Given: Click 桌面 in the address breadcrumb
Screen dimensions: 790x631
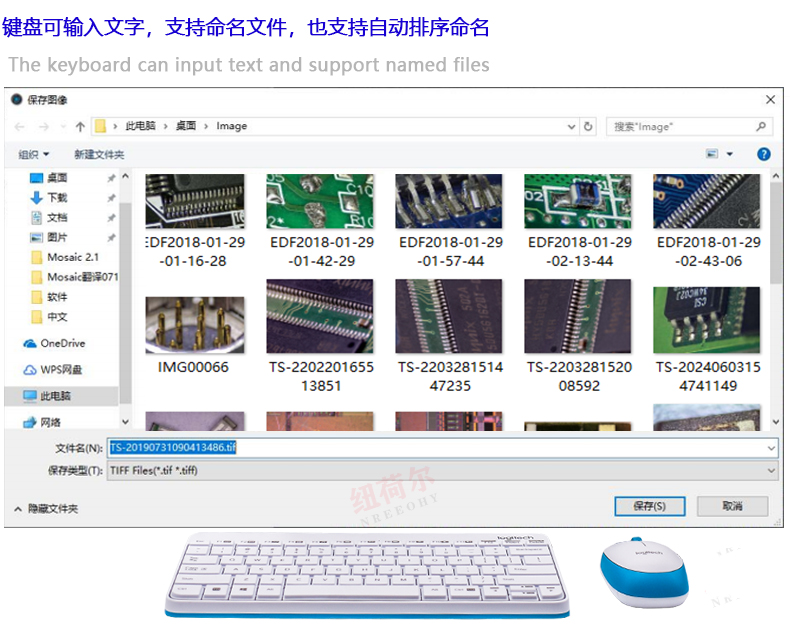Looking at the screenshot, I should [x=186, y=126].
